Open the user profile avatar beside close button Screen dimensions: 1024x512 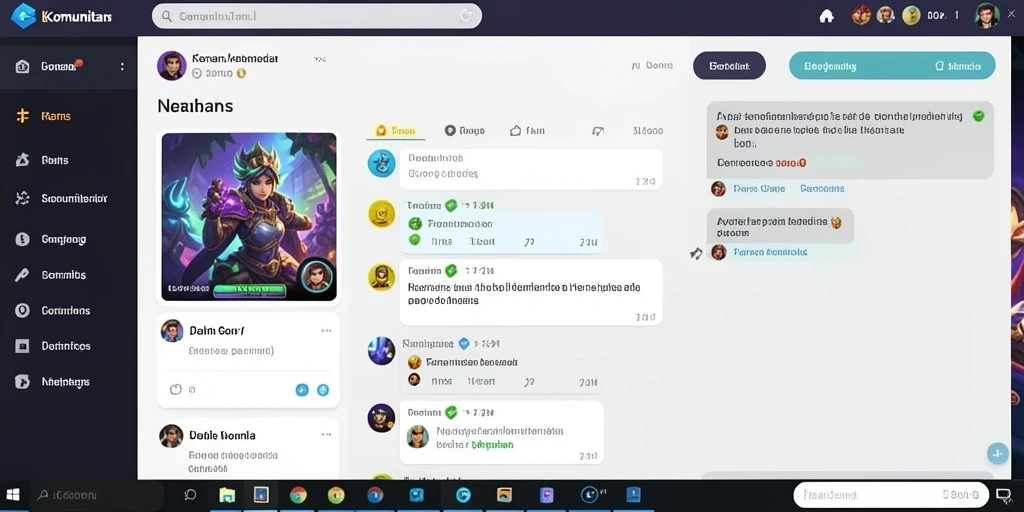987,16
